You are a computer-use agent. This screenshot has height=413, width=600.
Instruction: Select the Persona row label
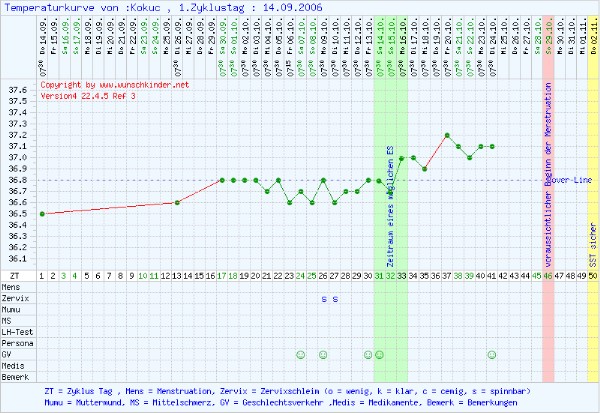(x=17, y=343)
